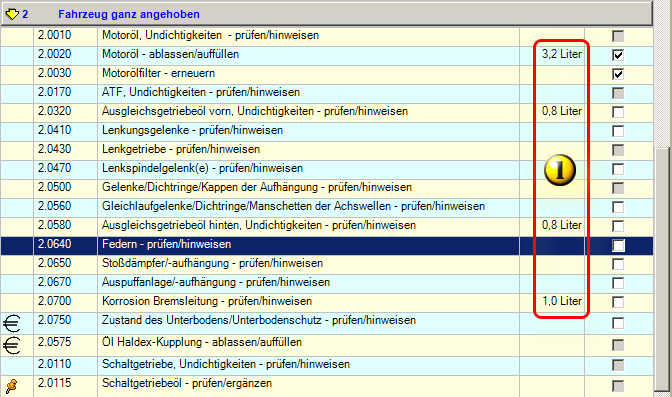Uncheck Motoröl ablassen/auffüllen checkbox
Viewport: 672px width, 397px height.
point(618,55)
